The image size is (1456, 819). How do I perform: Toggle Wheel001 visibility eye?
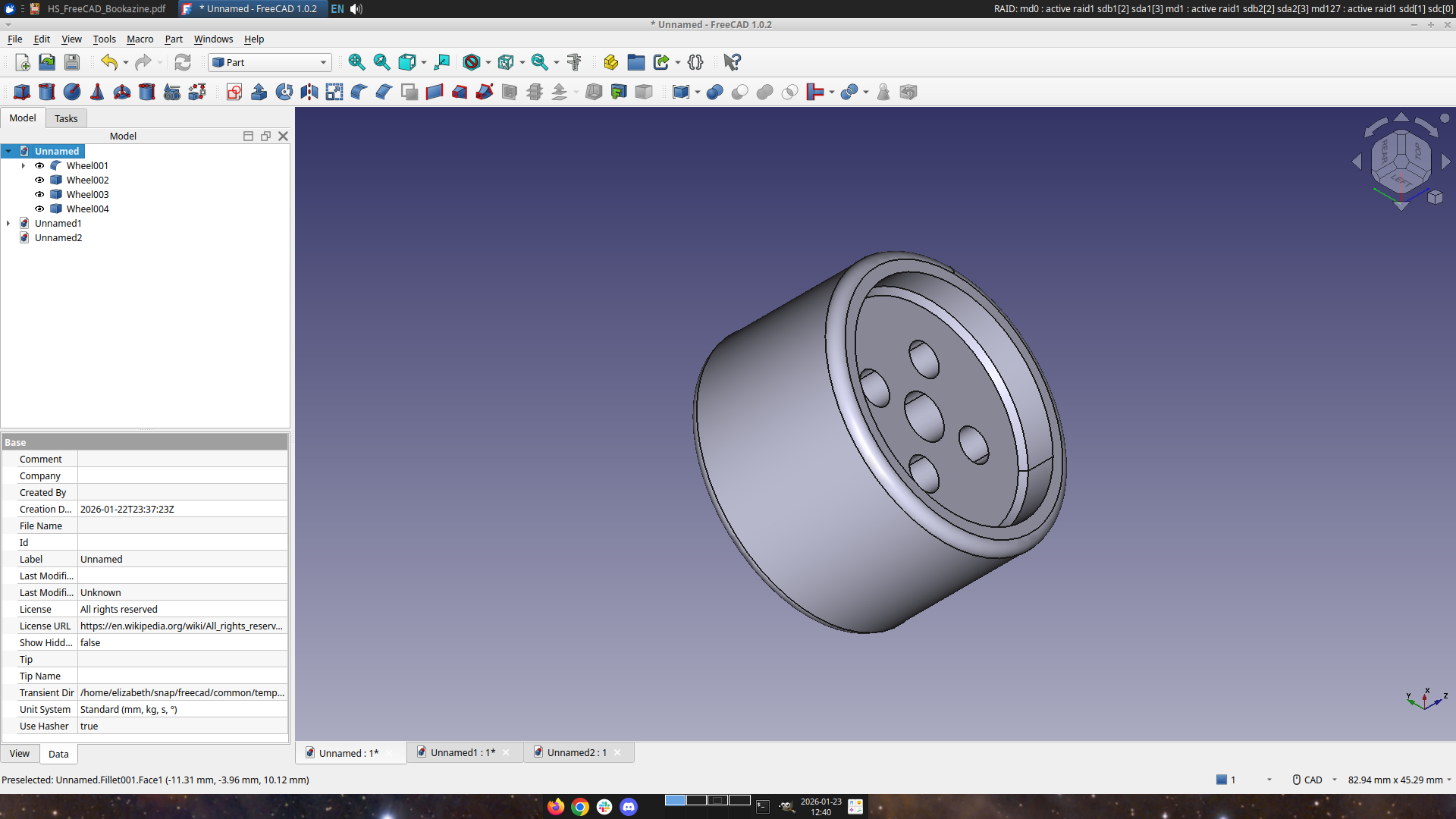pyautogui.click(x=39, y=165)
